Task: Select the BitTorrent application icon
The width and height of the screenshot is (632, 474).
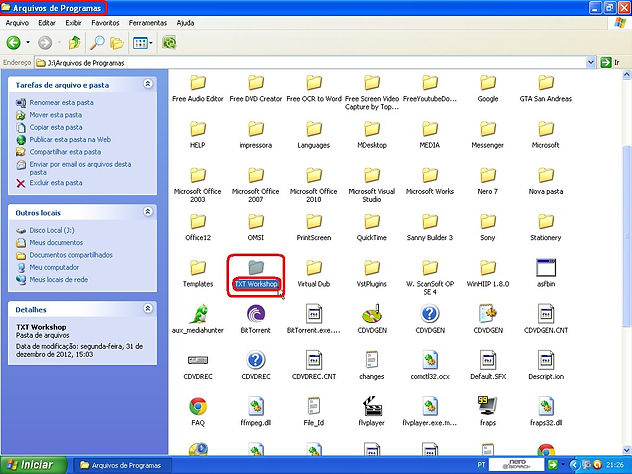Action: pyautogui.click(x=256, y=319)
